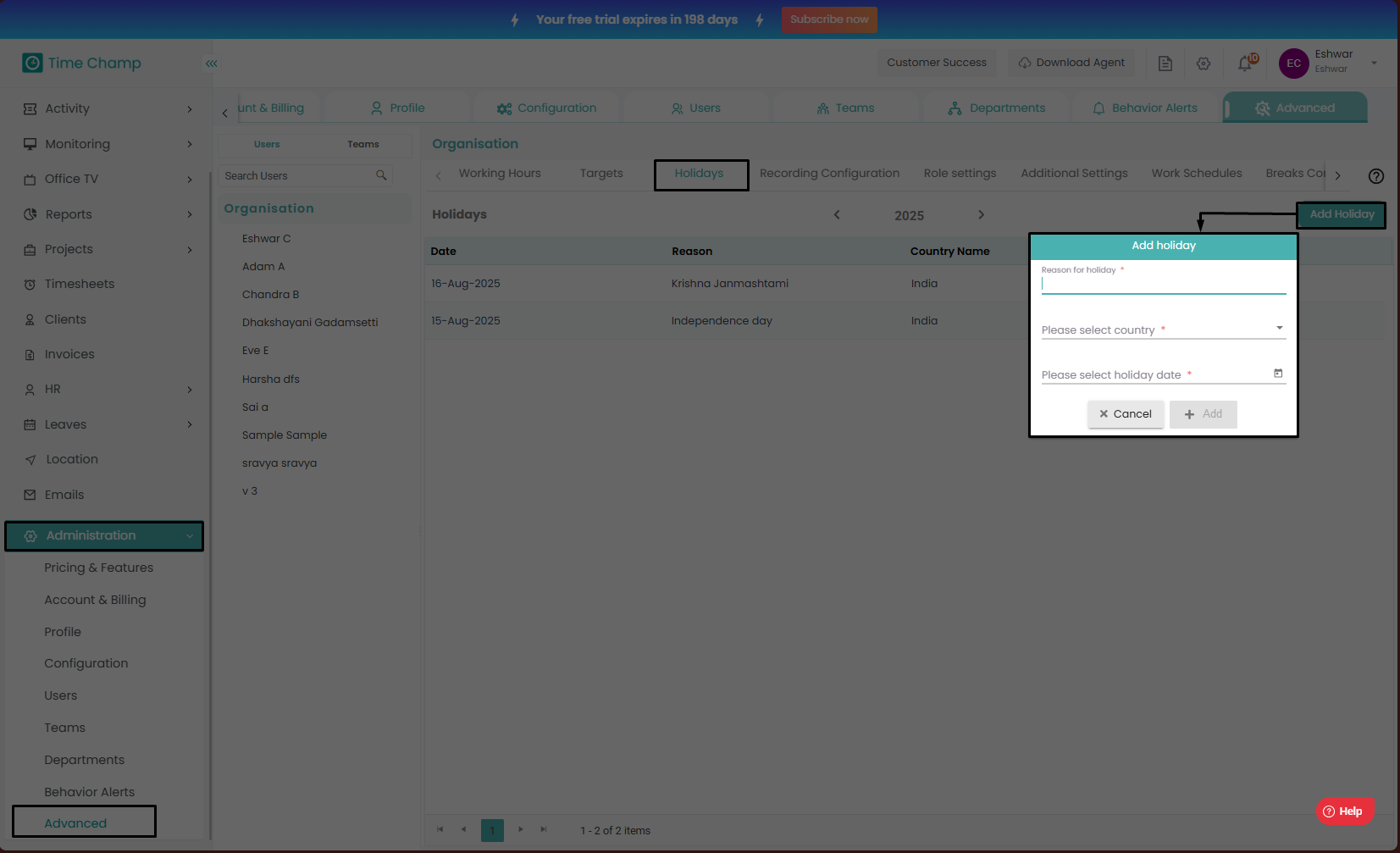Switch to the Role settings tab
The image size is (1400, 853).
pyautogui.click(x=960, y=174)
